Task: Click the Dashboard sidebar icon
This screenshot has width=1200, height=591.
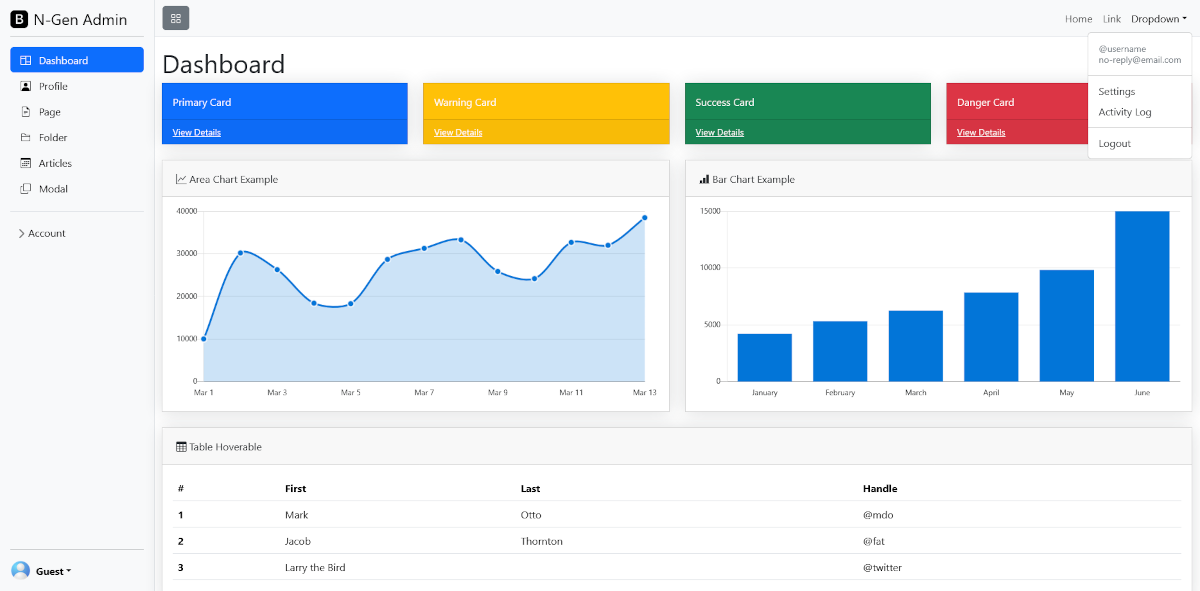Action: click(26, 60)
